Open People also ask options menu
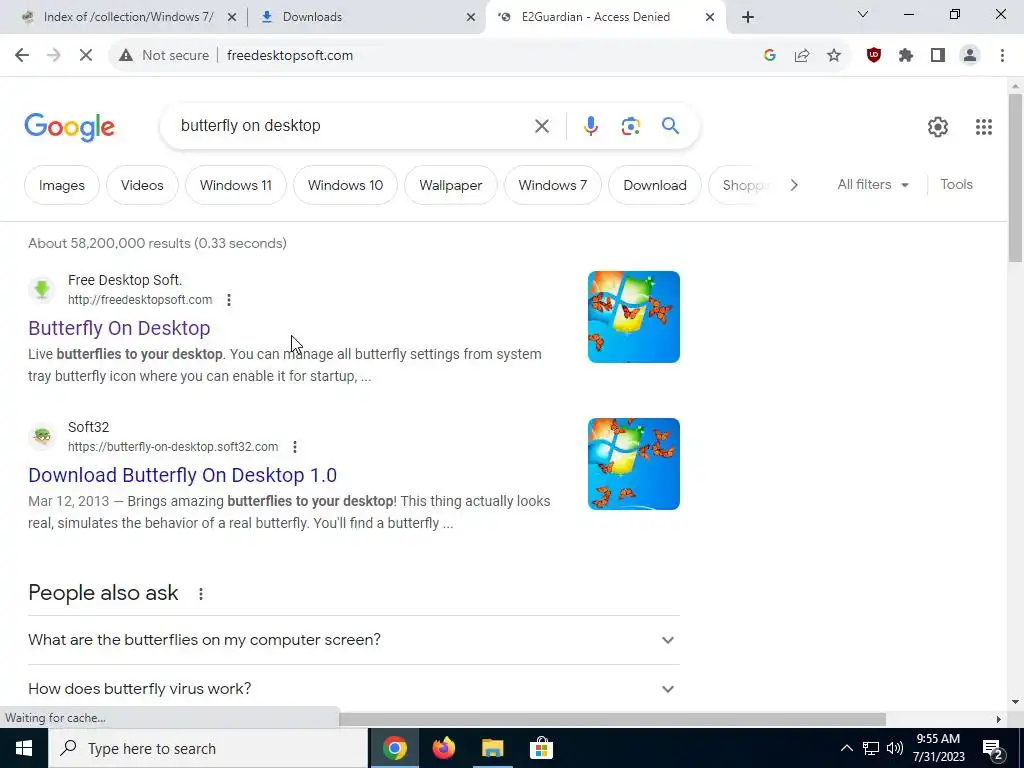Image resolution: width=1024 pixels, height=768 pixels. pos(200,594)
